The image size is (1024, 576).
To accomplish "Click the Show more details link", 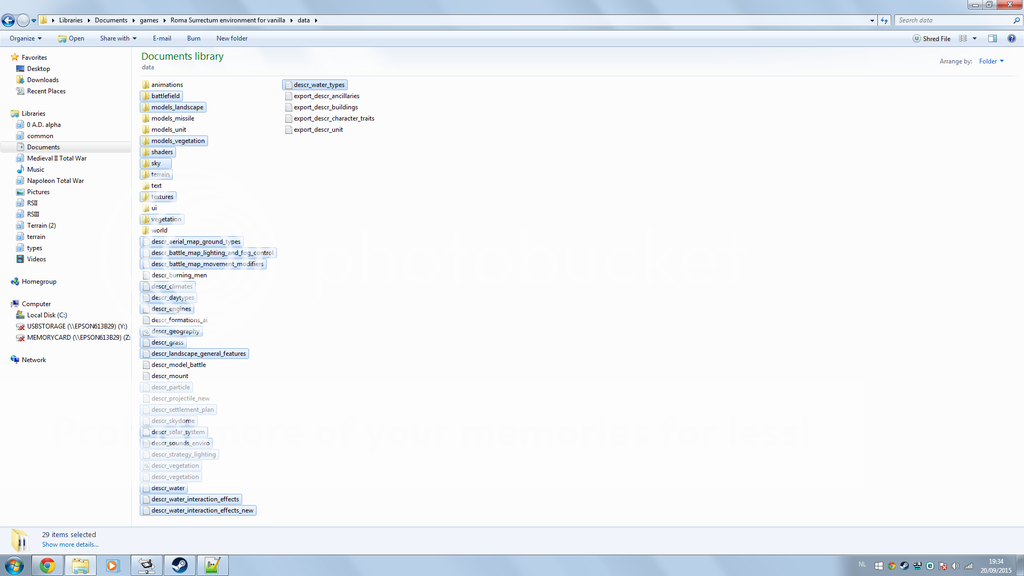I will click(69, 545).
